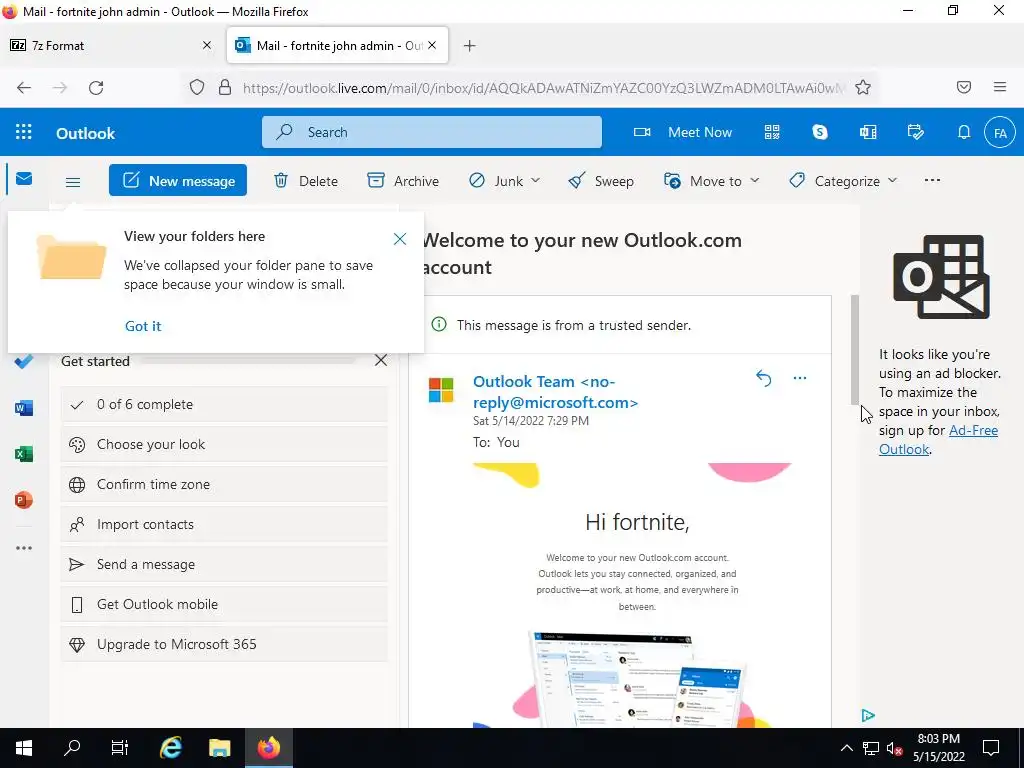The height and width of the screenshot is (768, 1024).
Task: Delete the selected message
Action: coord(306,181)
